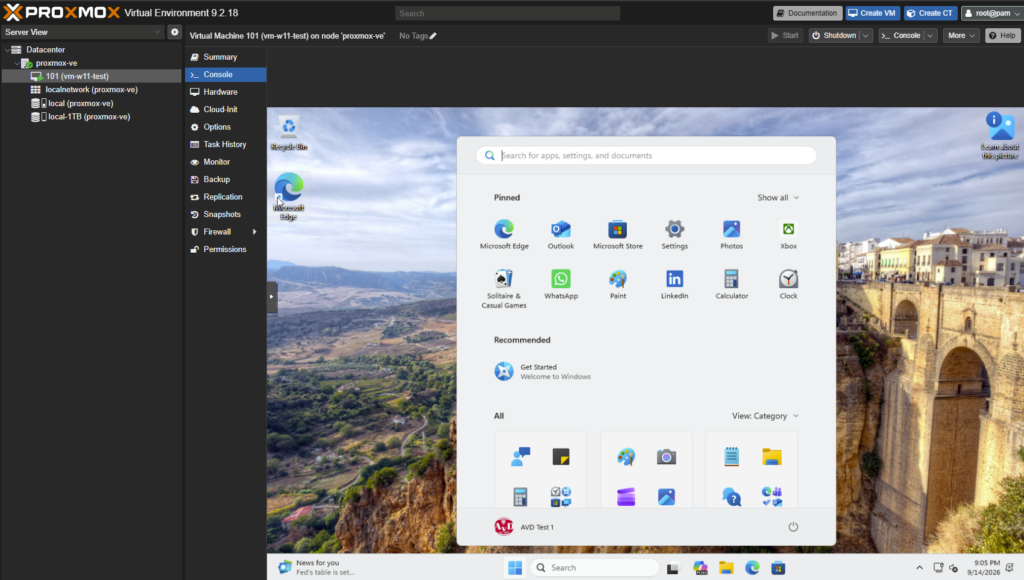The height and width of the screenshot is (580, 1024).
Task: Open the Options tab
Action: [225, 127]
